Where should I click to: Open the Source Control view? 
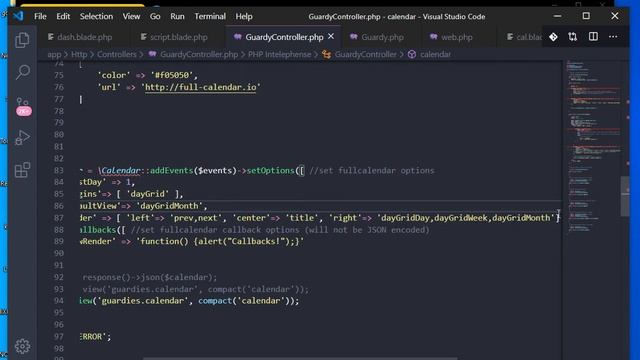coord(23,106)
